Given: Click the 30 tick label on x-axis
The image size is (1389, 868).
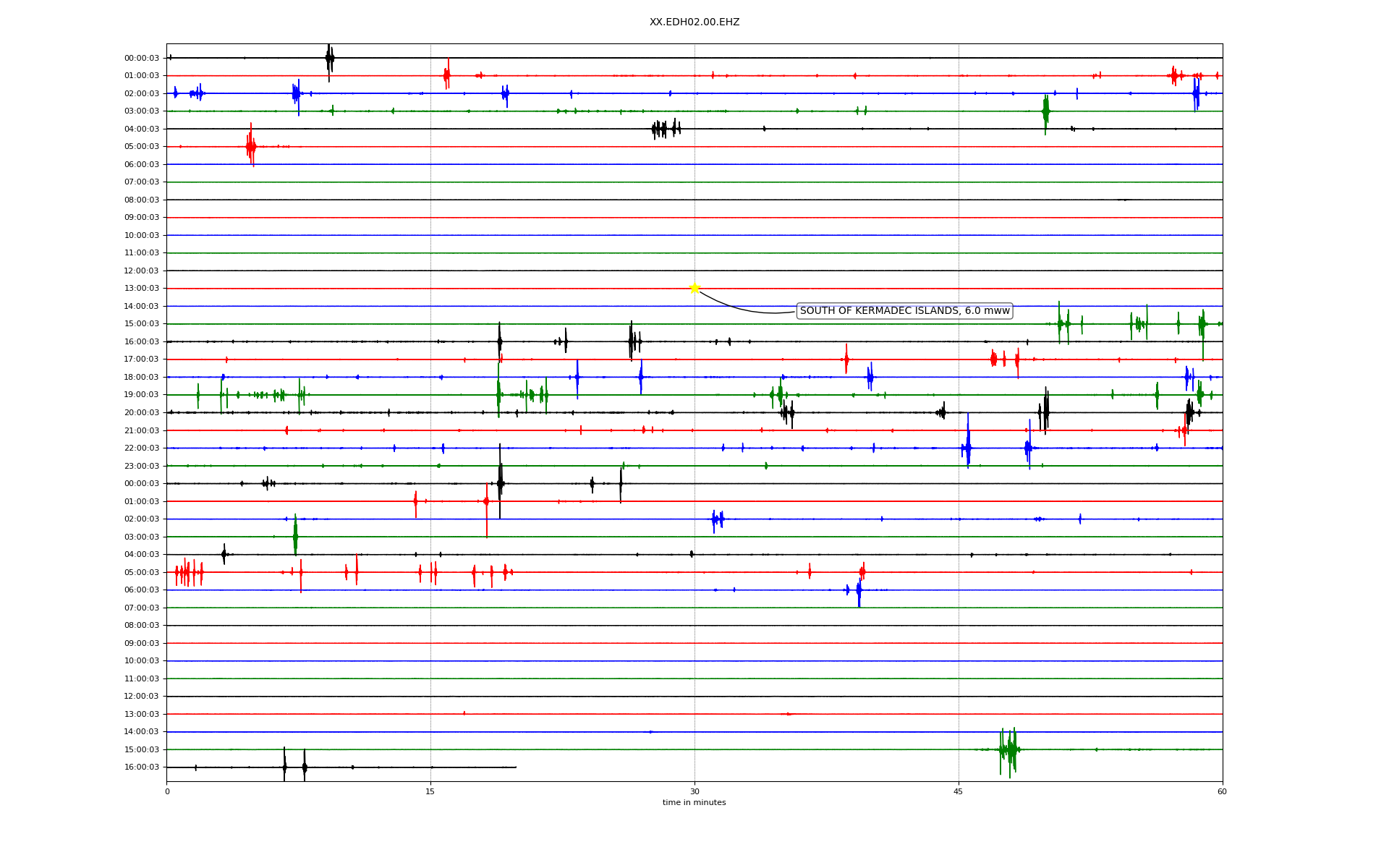Looking at the screenshot, I should pos(694,791).
